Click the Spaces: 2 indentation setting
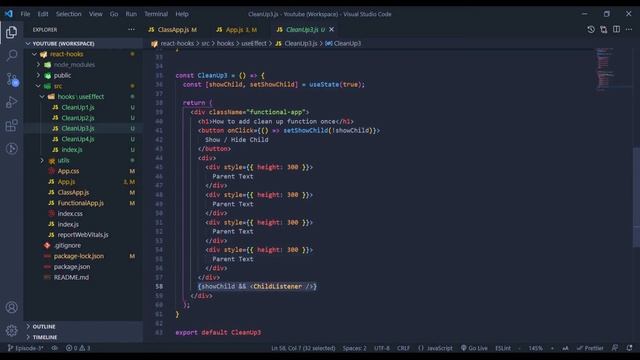The height and width of the screenshot is (360, 640). click(x=355, y=348)
